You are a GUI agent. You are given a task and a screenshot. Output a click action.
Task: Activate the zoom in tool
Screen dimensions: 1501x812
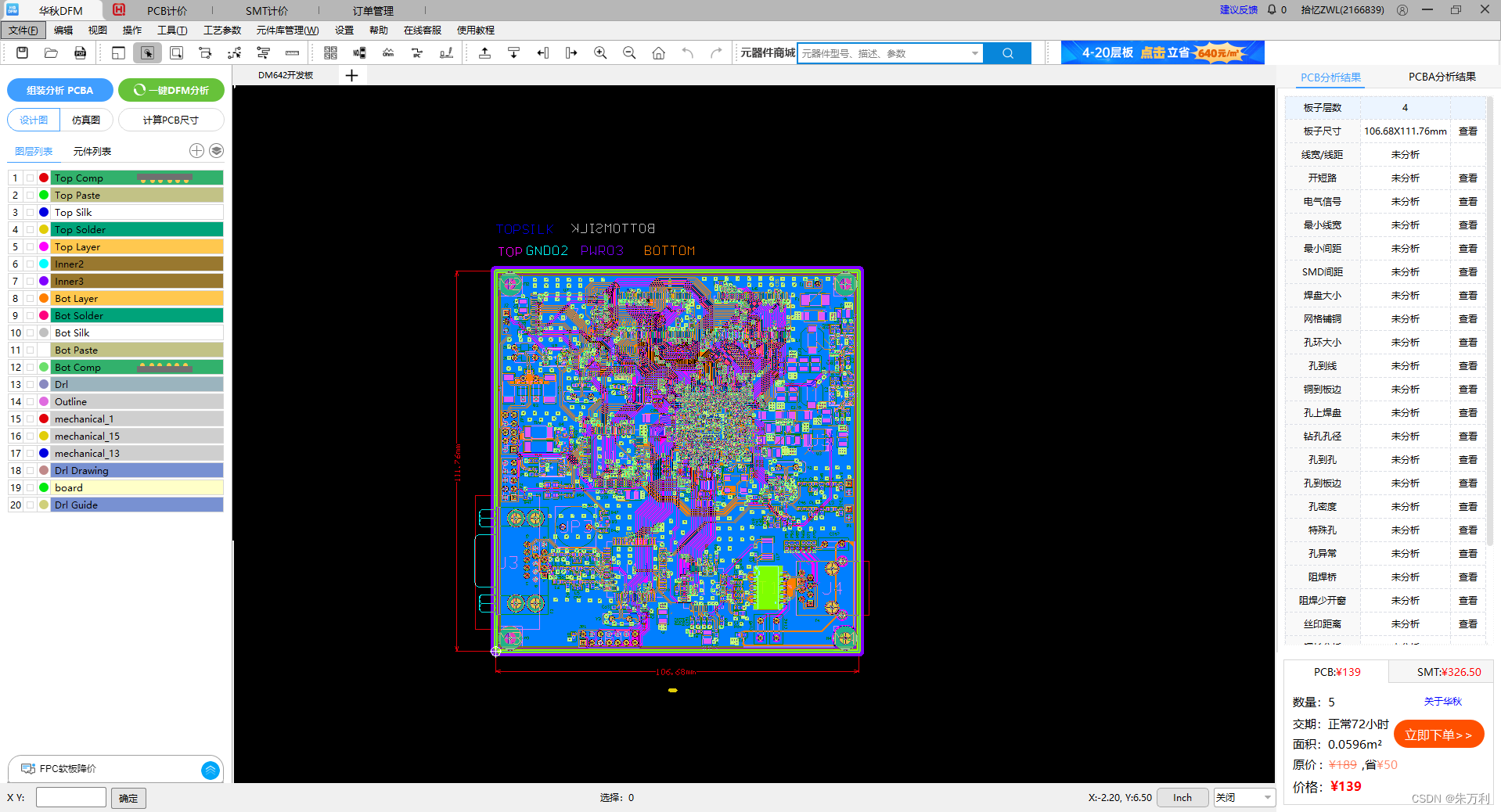(600, 52)
